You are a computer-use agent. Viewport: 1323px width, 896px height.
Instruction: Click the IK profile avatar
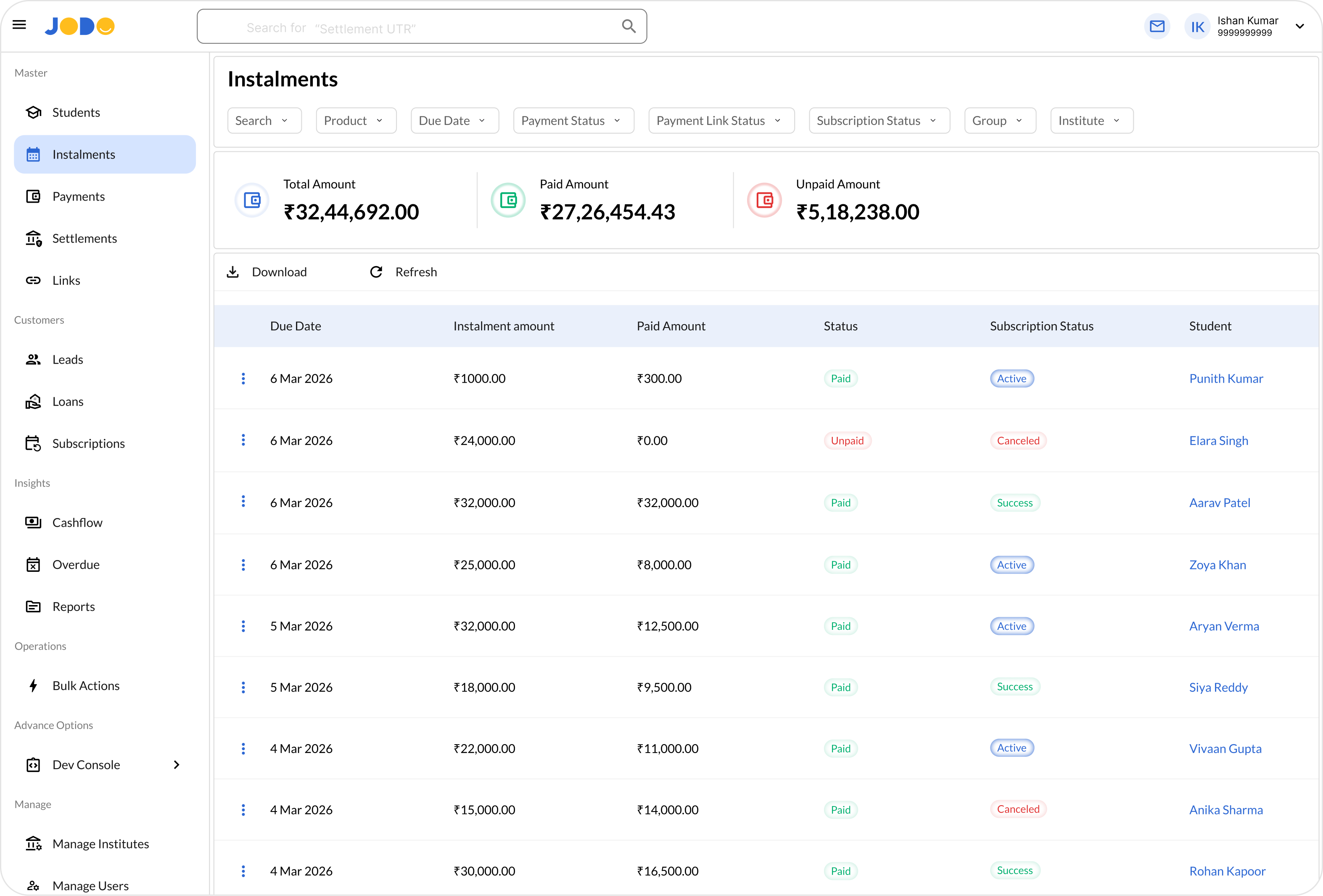coord(1197,27)
